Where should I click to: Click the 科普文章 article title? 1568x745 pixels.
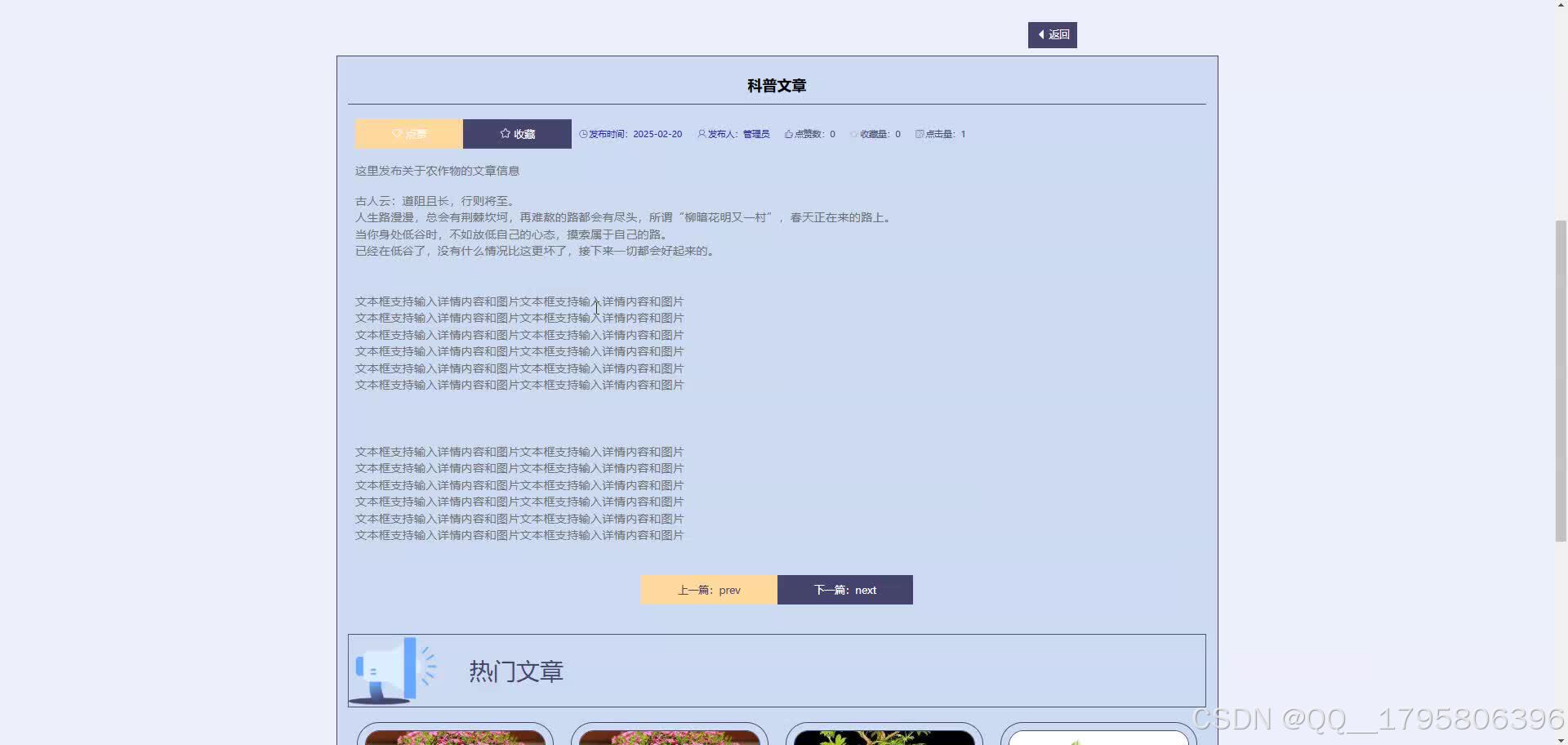point(775,85)
